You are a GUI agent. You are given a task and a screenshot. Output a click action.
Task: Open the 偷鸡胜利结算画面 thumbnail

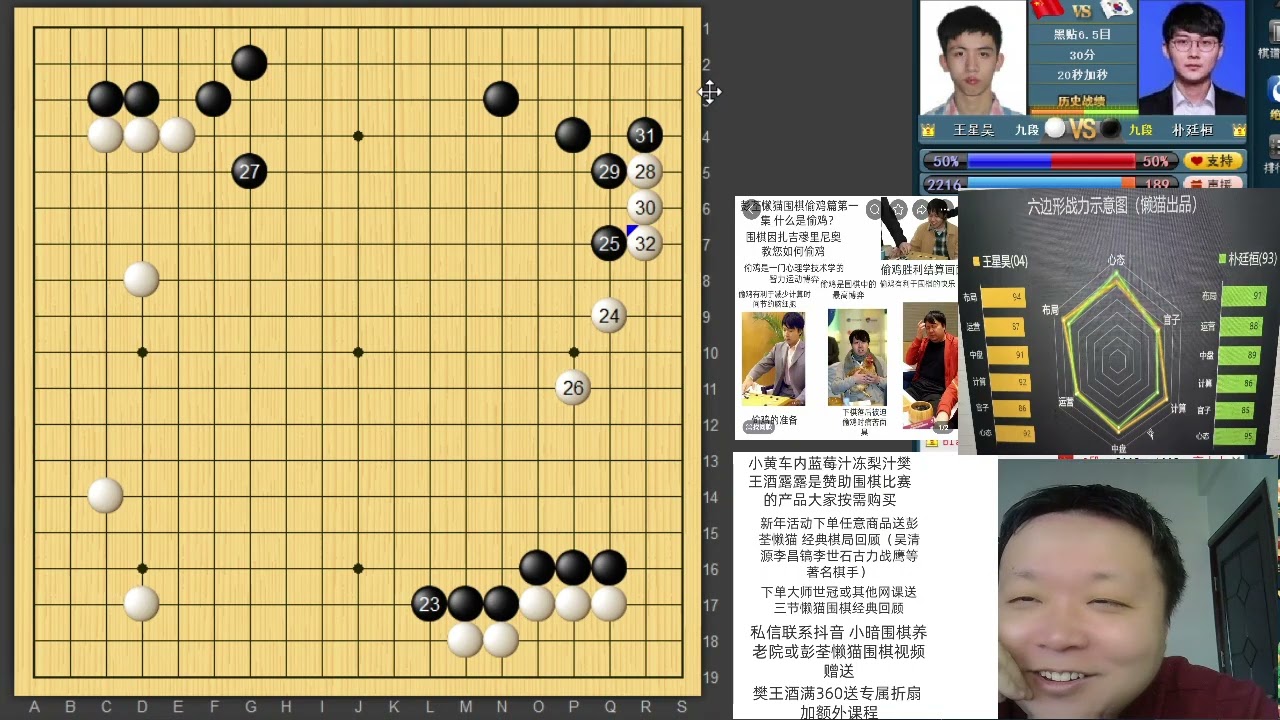tap(919, 229)
